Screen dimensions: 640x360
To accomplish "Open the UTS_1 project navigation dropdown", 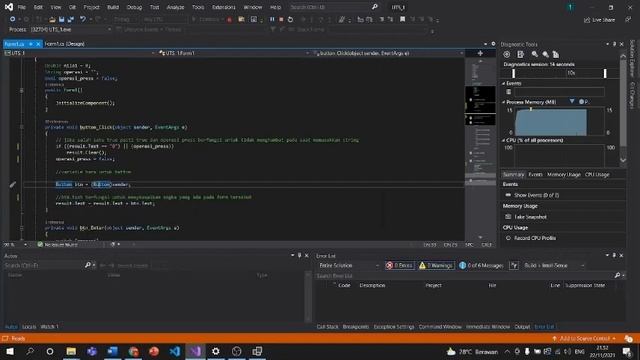I will [x=80, y=53].
